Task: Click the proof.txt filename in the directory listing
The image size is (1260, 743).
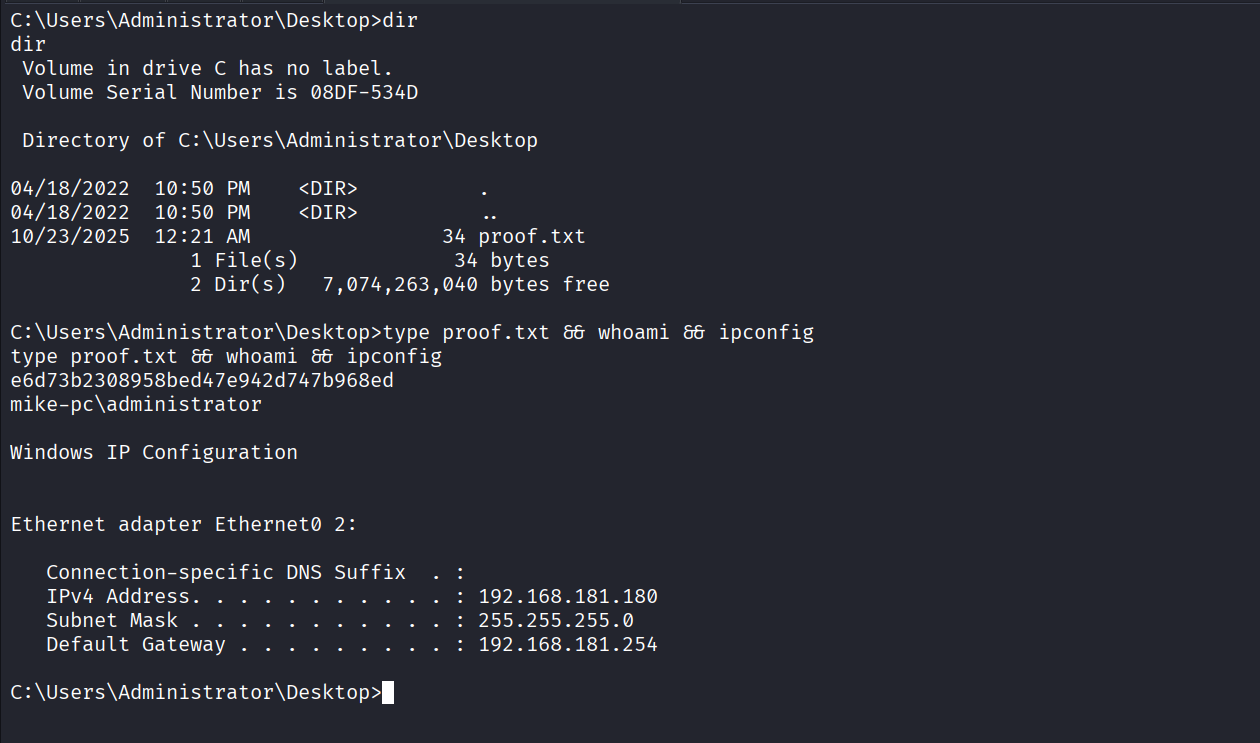Action: 531,237
